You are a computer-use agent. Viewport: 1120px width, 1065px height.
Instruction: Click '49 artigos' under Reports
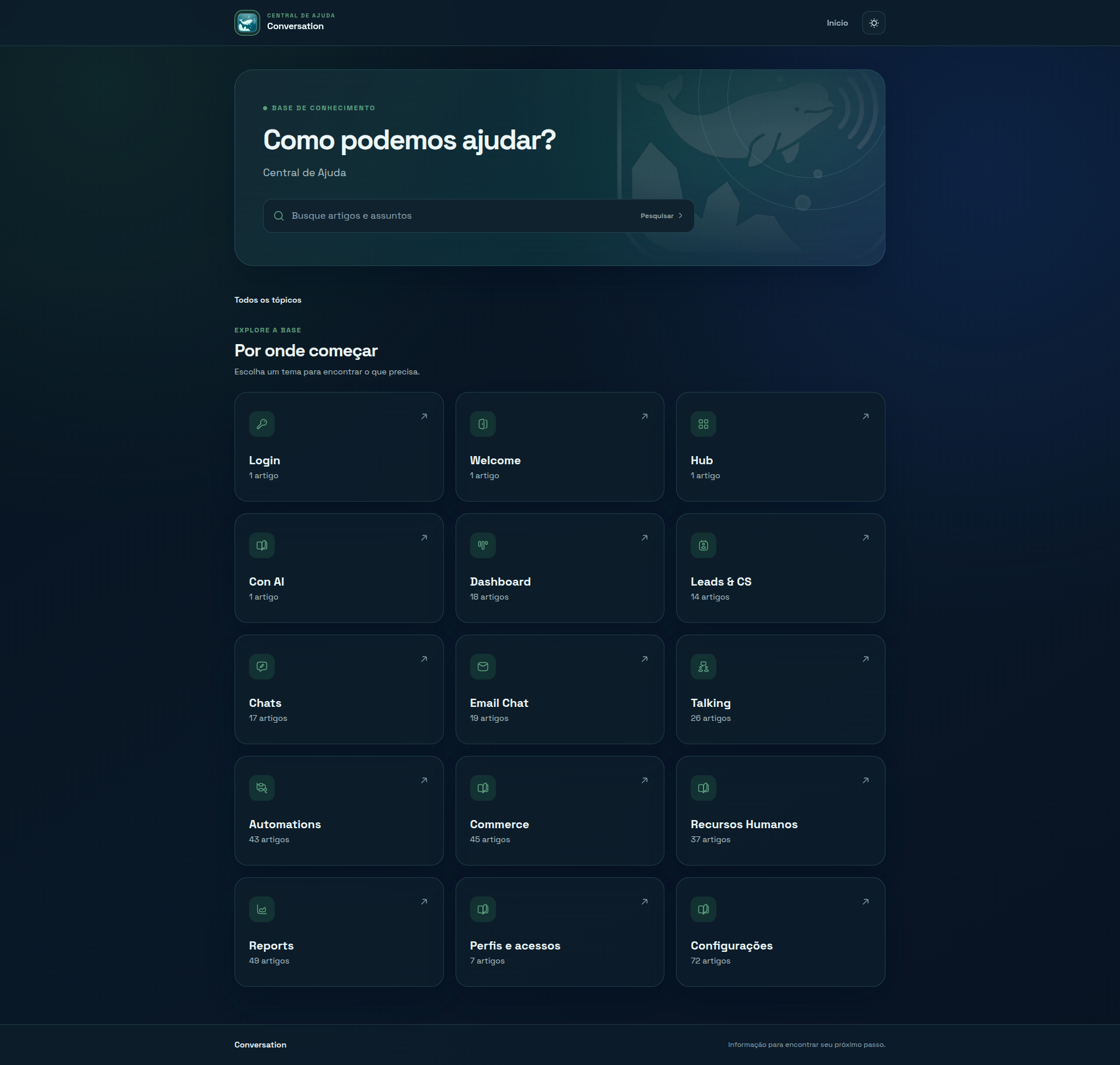tap(269, 961)
